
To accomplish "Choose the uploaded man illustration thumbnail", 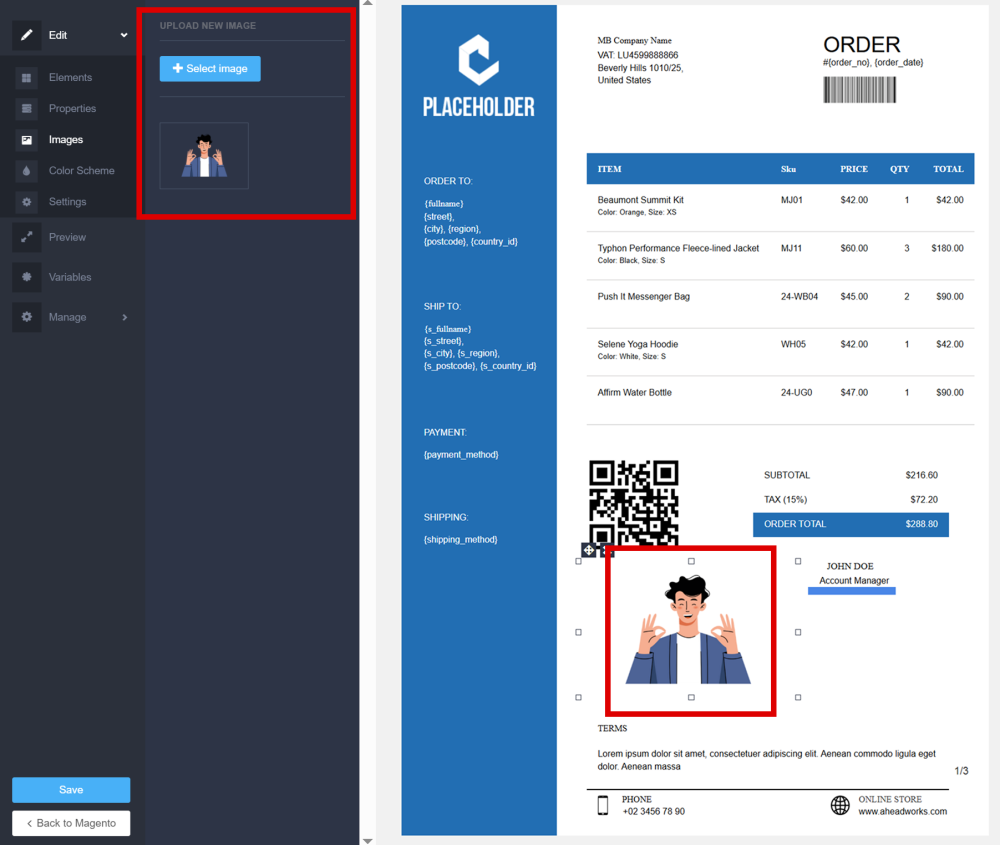I will point(204,156).
